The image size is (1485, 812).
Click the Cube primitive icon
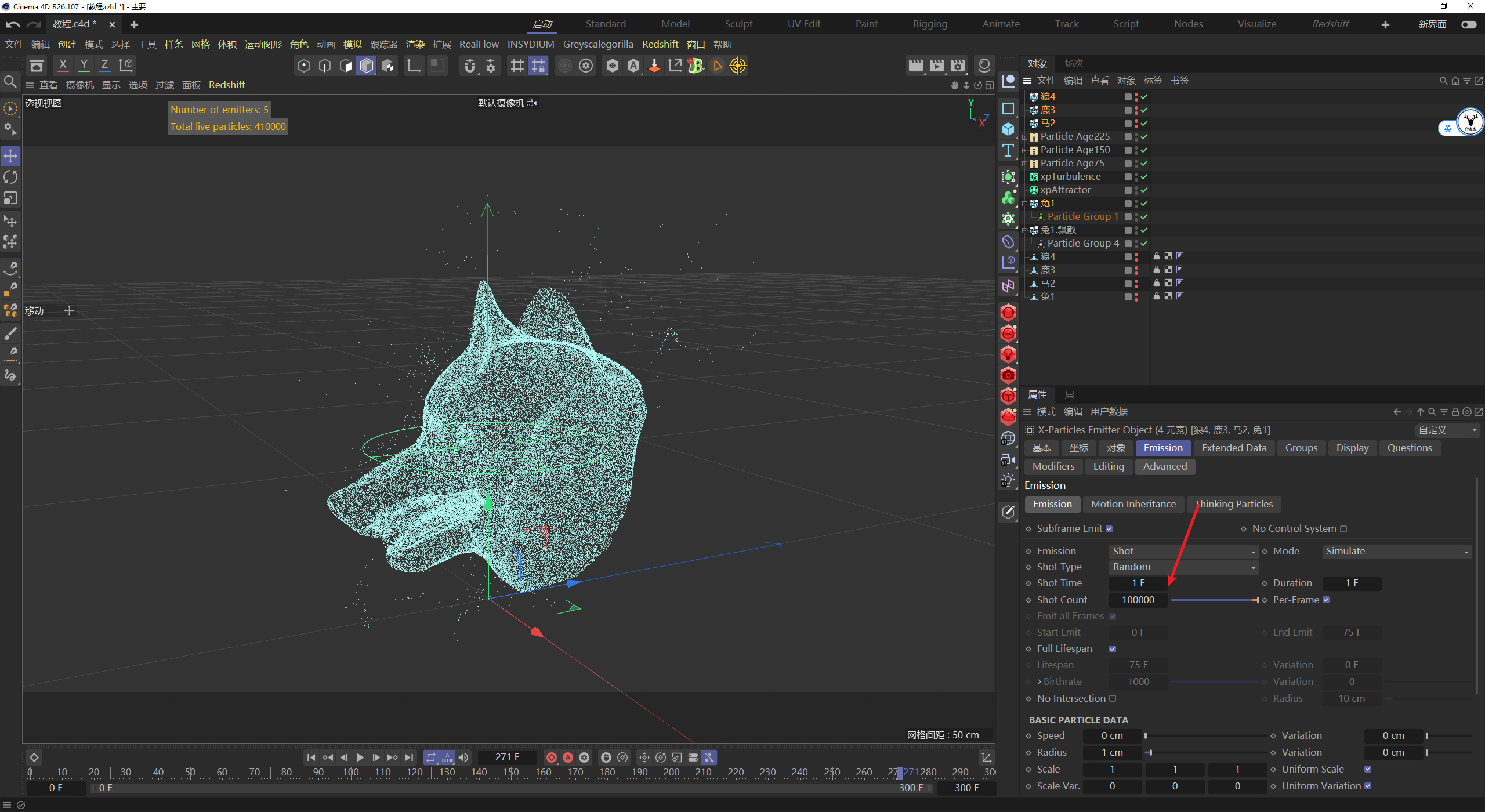(x=1008, y=129)
